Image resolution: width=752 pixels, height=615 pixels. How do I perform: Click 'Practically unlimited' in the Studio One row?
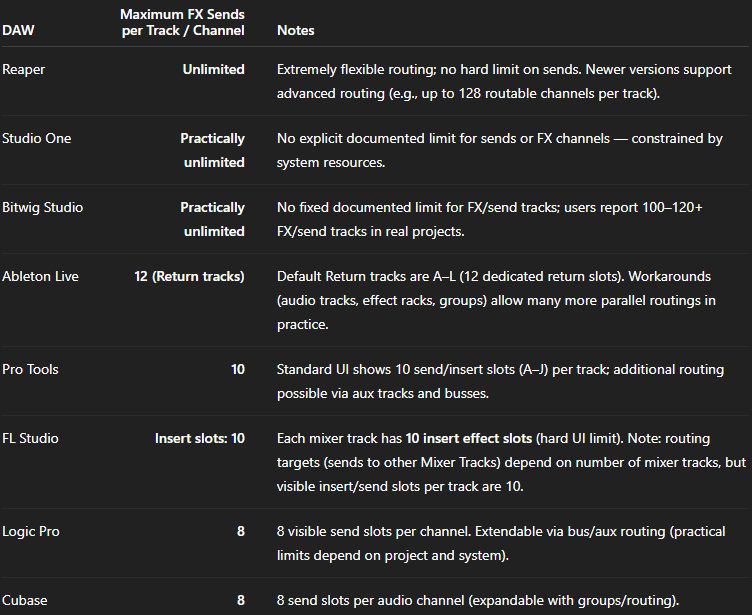click(212, 150)
